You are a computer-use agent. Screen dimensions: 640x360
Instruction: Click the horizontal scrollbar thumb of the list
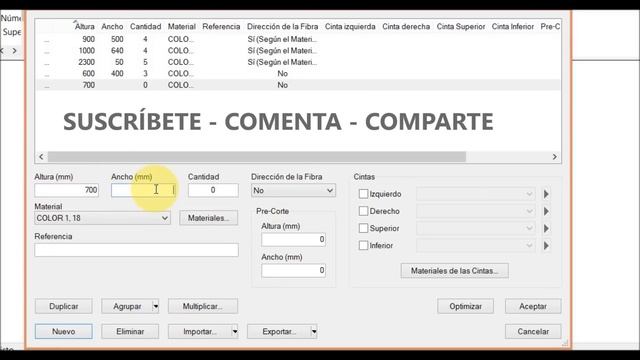[x=257, y=157]
